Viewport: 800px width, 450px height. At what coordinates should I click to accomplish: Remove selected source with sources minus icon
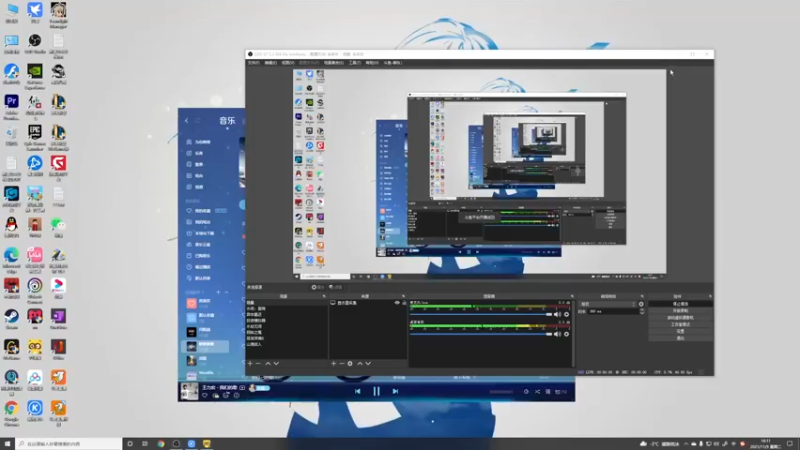pos(341,363)
